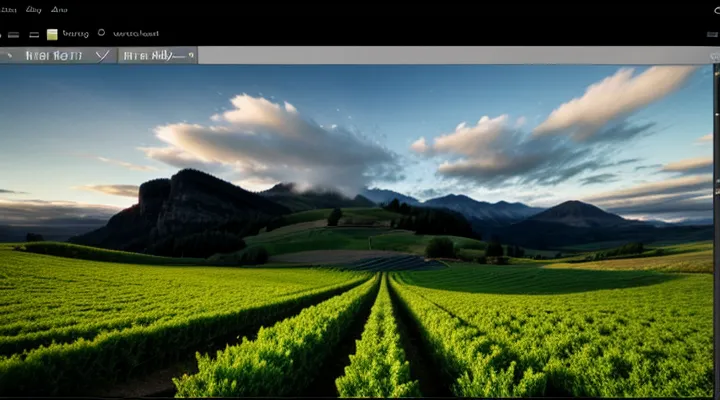Click the small gray icon below the top-right corner
Image resolution: width=720 pixels, height=400 pixels.
click(x=711, y=32)
